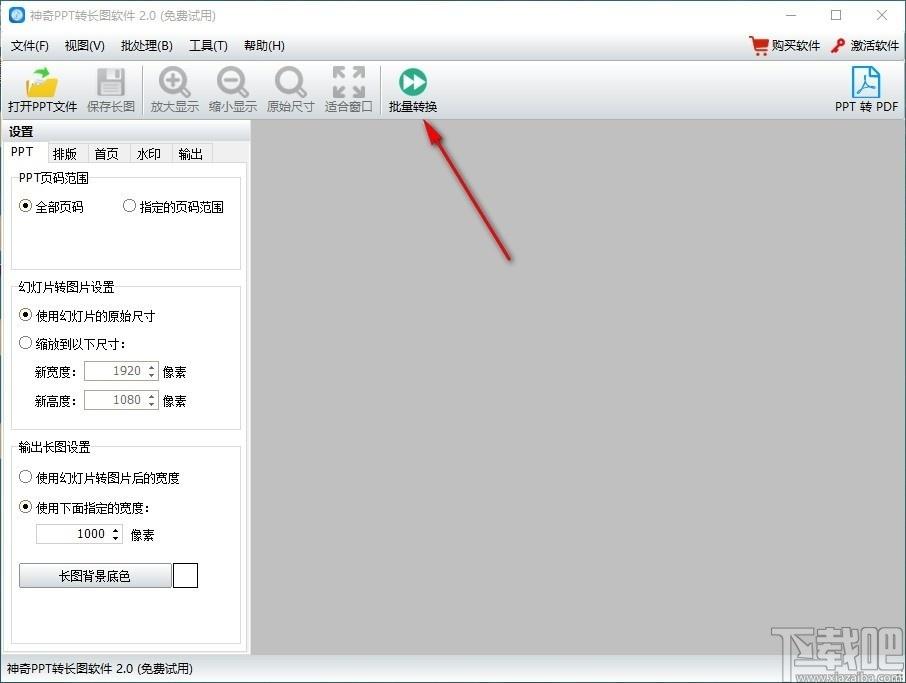This screenshot has width=906, height=683.
Task: Select 使用下面指定的宽度 radio
Action: pos(25,507)
